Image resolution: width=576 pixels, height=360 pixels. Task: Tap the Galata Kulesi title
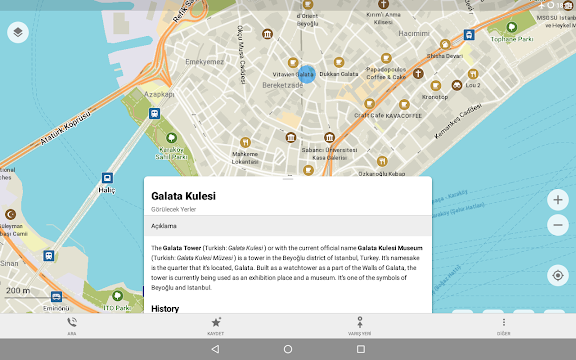tap(183, 196)
